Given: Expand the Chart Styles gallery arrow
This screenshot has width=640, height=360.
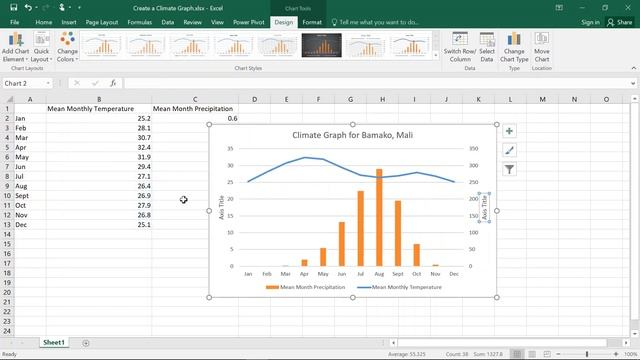Looking at the screenshot, I should coord(436,55).
